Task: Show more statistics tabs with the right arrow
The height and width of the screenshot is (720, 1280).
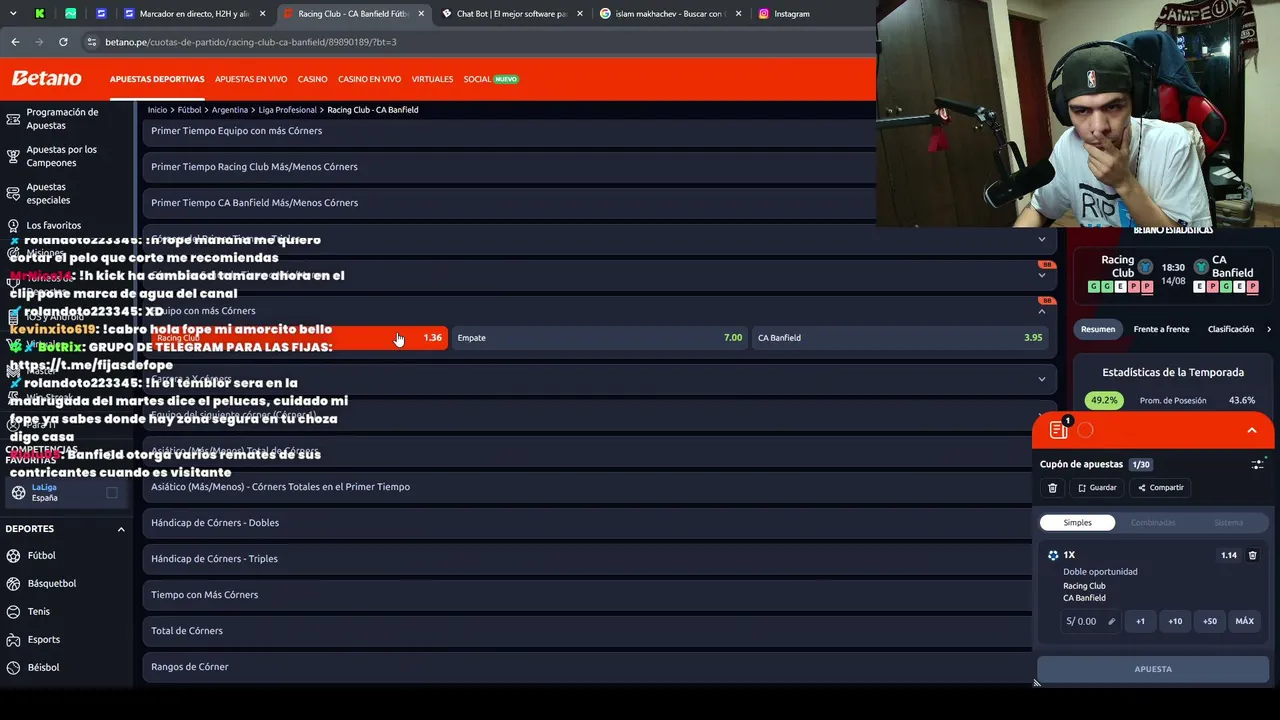Action: coord(1269,329)
